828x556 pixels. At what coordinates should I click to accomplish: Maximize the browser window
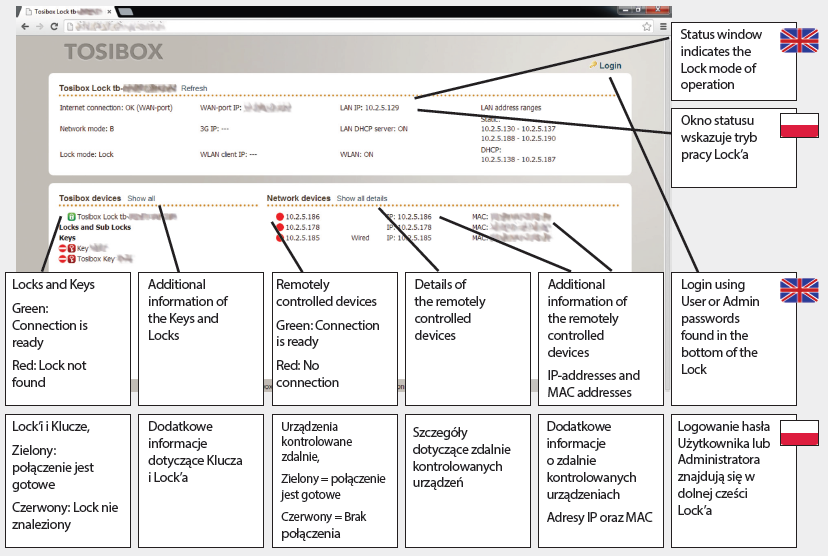click(x=638, y=10)
